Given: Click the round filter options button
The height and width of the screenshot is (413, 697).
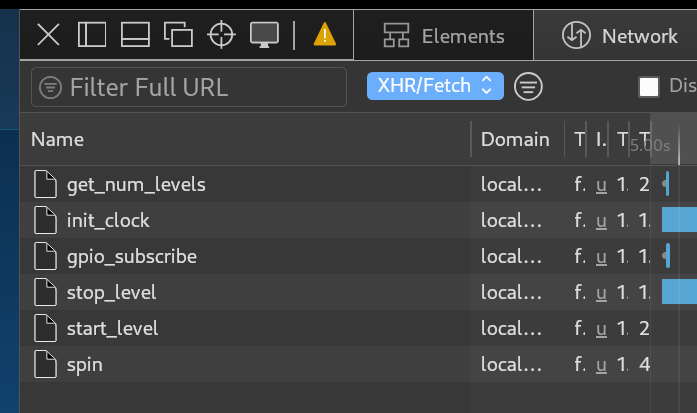Looking at the screenshot, I should [528, 86].
